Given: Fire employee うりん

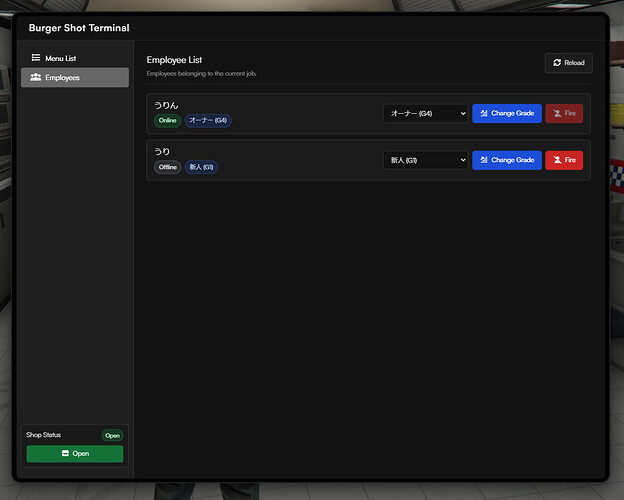Looking at the screenshot, I should (564, 113).
